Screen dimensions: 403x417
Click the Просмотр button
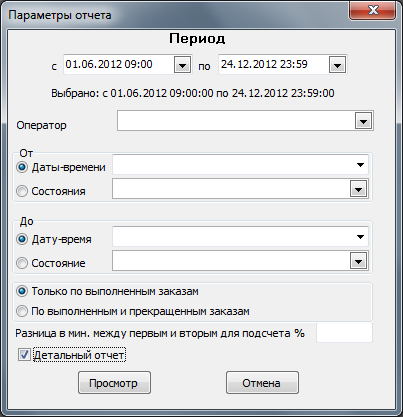(x=114, y=383)
